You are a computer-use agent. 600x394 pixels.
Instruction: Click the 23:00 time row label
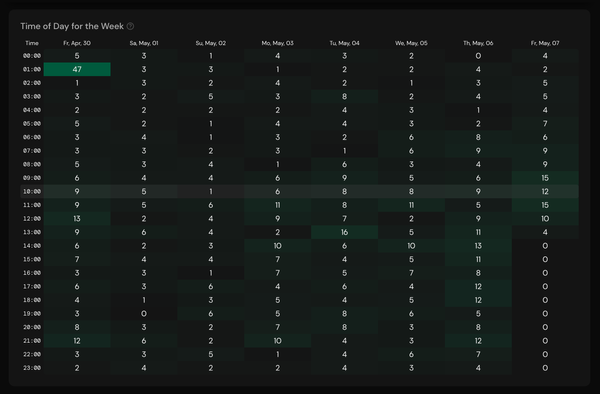[32, 368]
